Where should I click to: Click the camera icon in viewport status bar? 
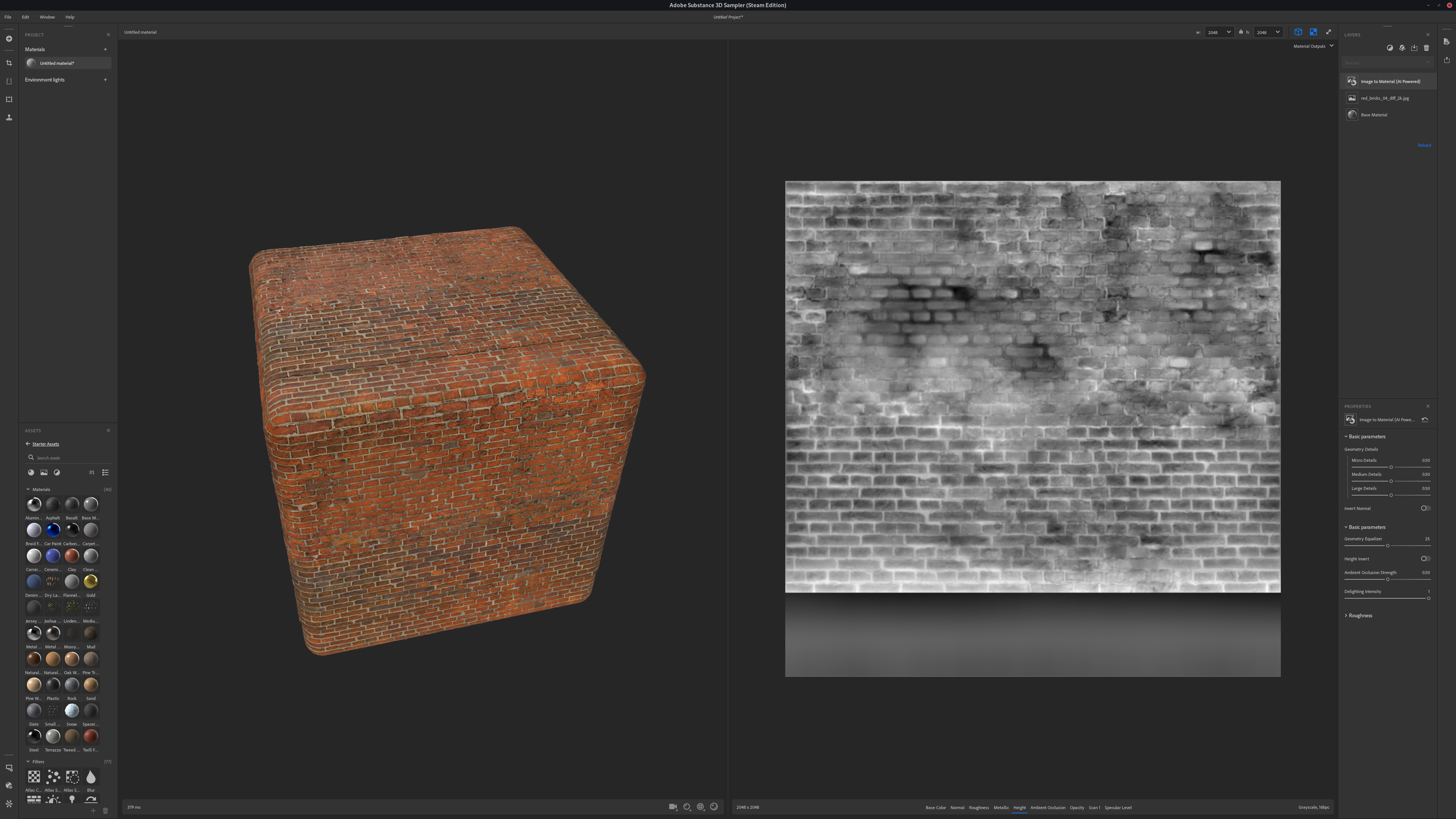(x=673, y=806)
